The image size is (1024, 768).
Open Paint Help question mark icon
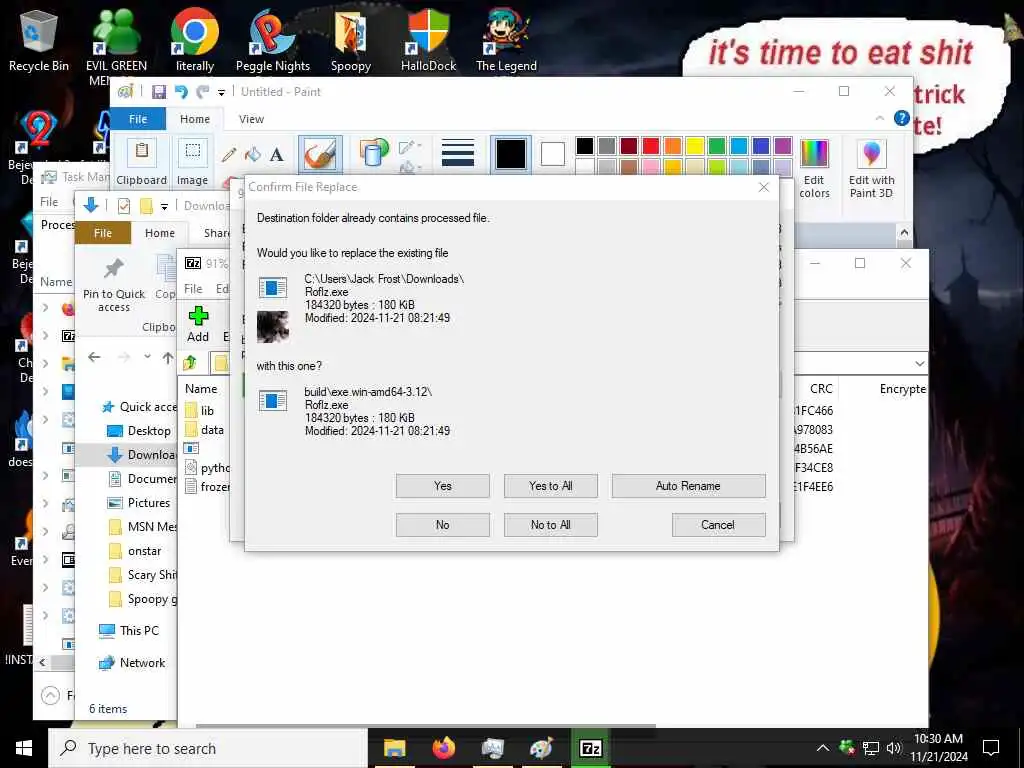pyautogui.click(x=902, y=118)
